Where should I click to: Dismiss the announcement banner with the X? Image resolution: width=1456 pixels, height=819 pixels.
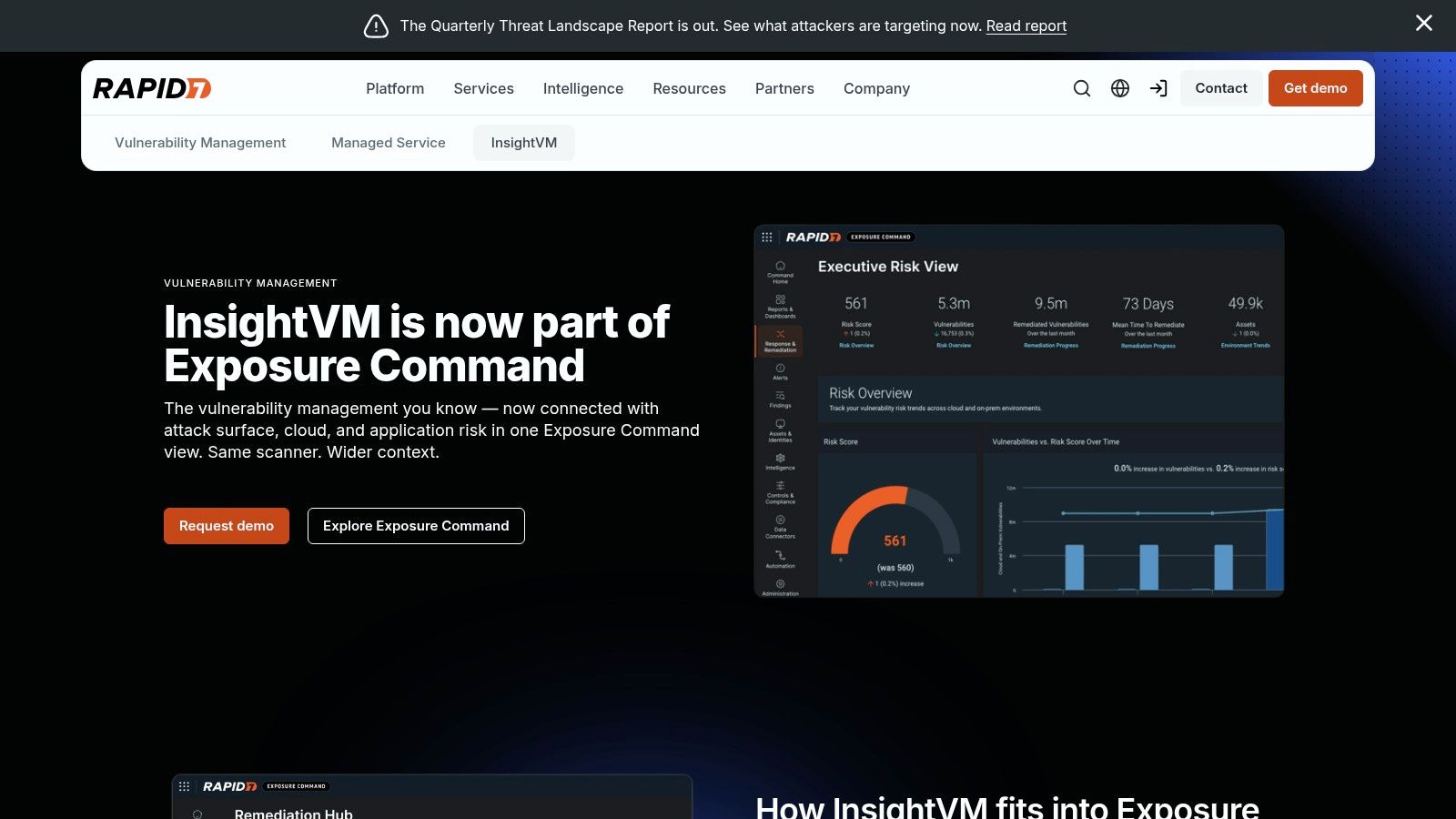click(1424, 23)
